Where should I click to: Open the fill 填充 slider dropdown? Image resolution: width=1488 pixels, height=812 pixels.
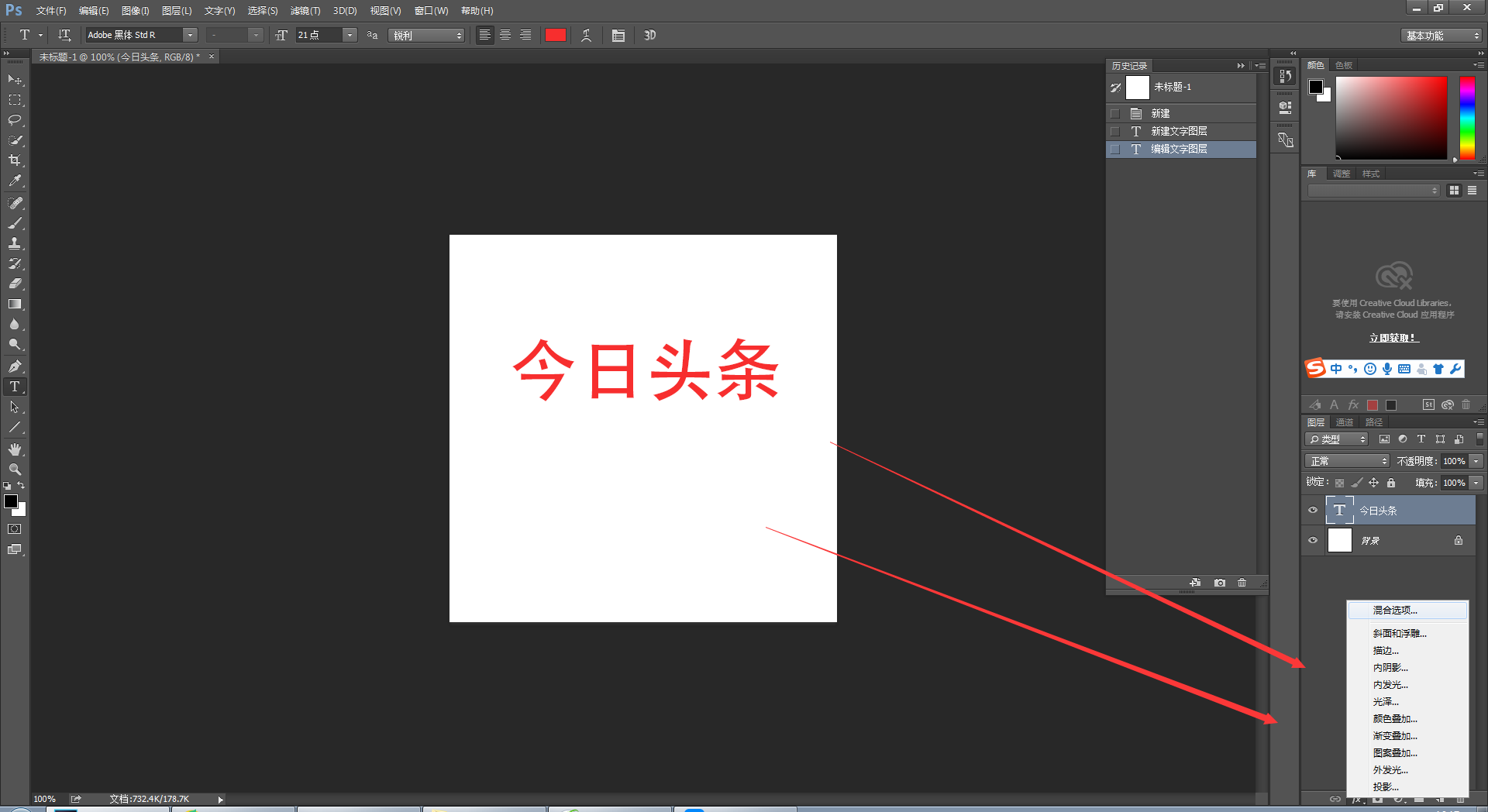[1476, 483]
